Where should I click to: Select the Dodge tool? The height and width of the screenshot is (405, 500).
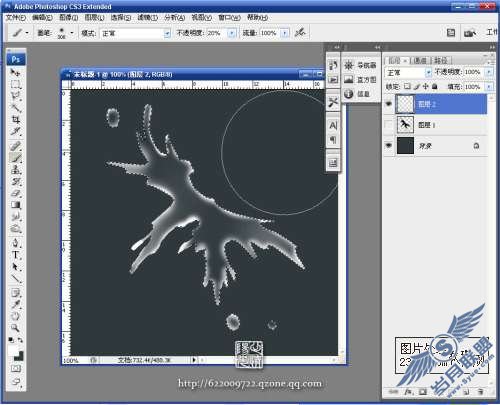(x=15, y=229)
